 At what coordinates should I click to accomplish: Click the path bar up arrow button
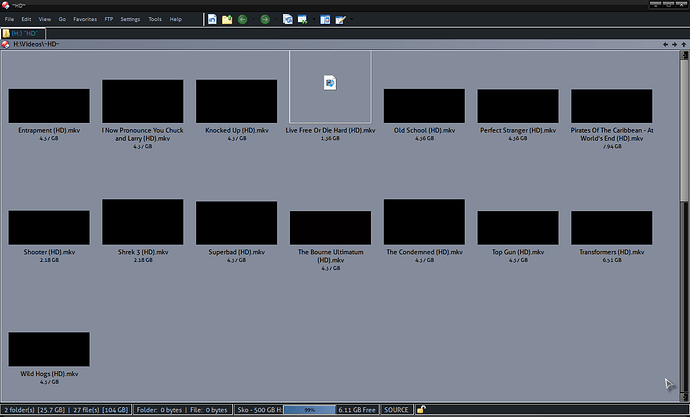[x=683, y=44]
